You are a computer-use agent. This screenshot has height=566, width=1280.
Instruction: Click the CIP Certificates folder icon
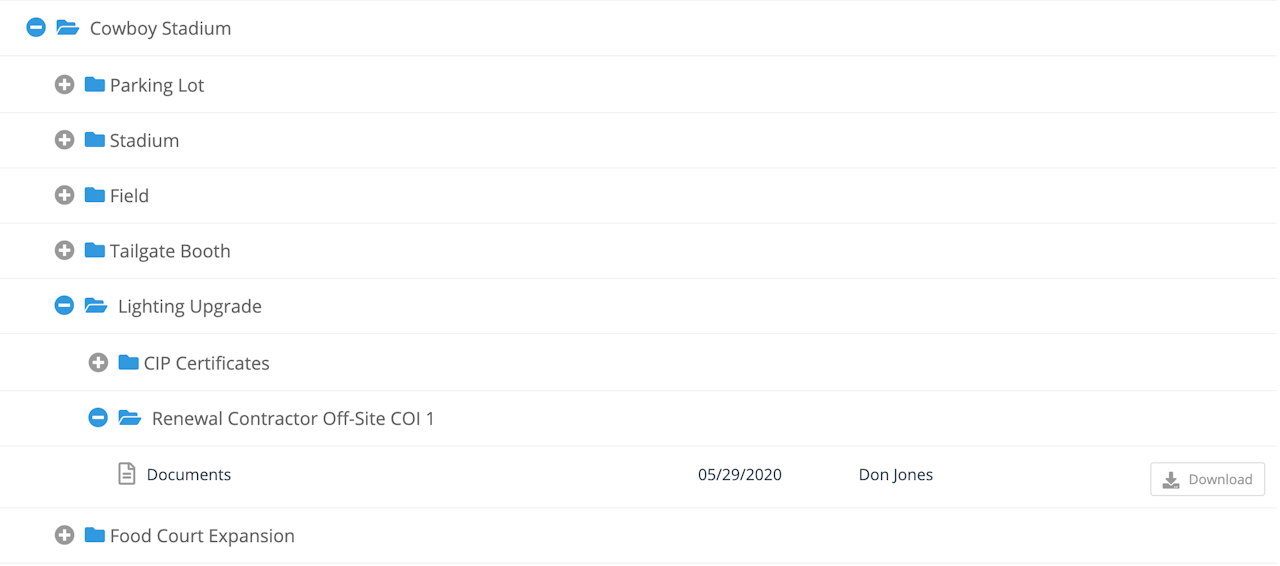(129, 363)
